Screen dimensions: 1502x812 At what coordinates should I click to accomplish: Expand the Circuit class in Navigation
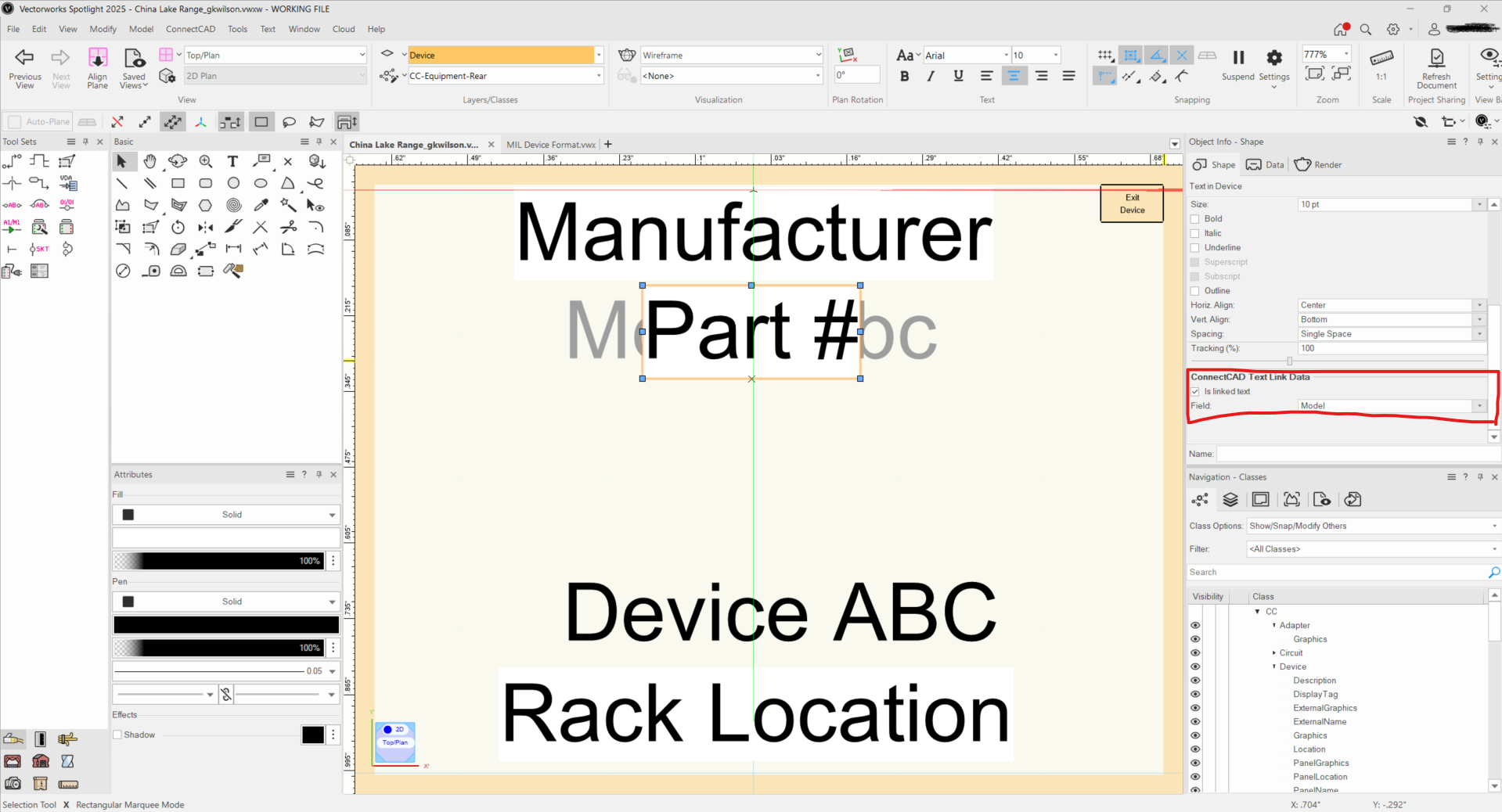1273,652
